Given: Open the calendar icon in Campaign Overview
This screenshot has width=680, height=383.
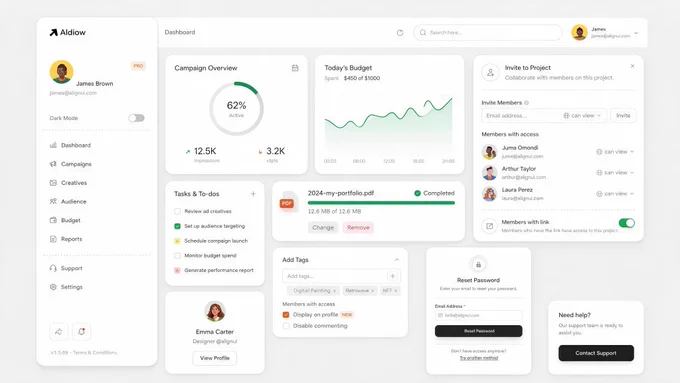Looking at the screenshot, I should point(295,68).
